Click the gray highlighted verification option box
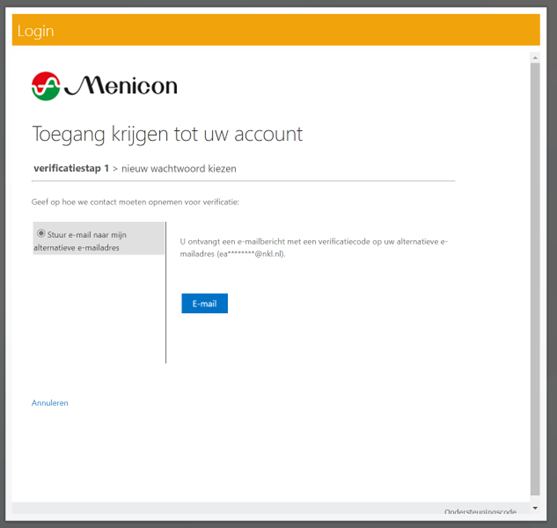The width and height of the screenshot is (557, 528). (99, 238)
